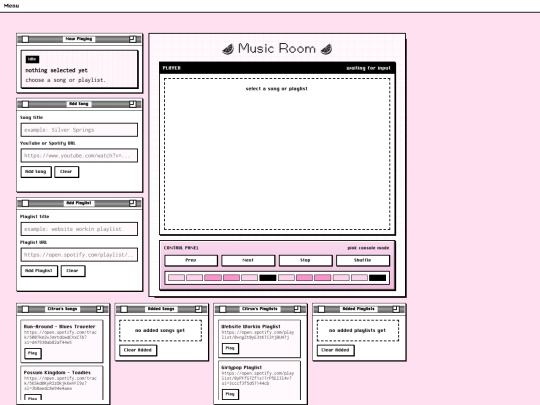Focus the Playlist title input field

pyautogui.click(x=79, y=229)
